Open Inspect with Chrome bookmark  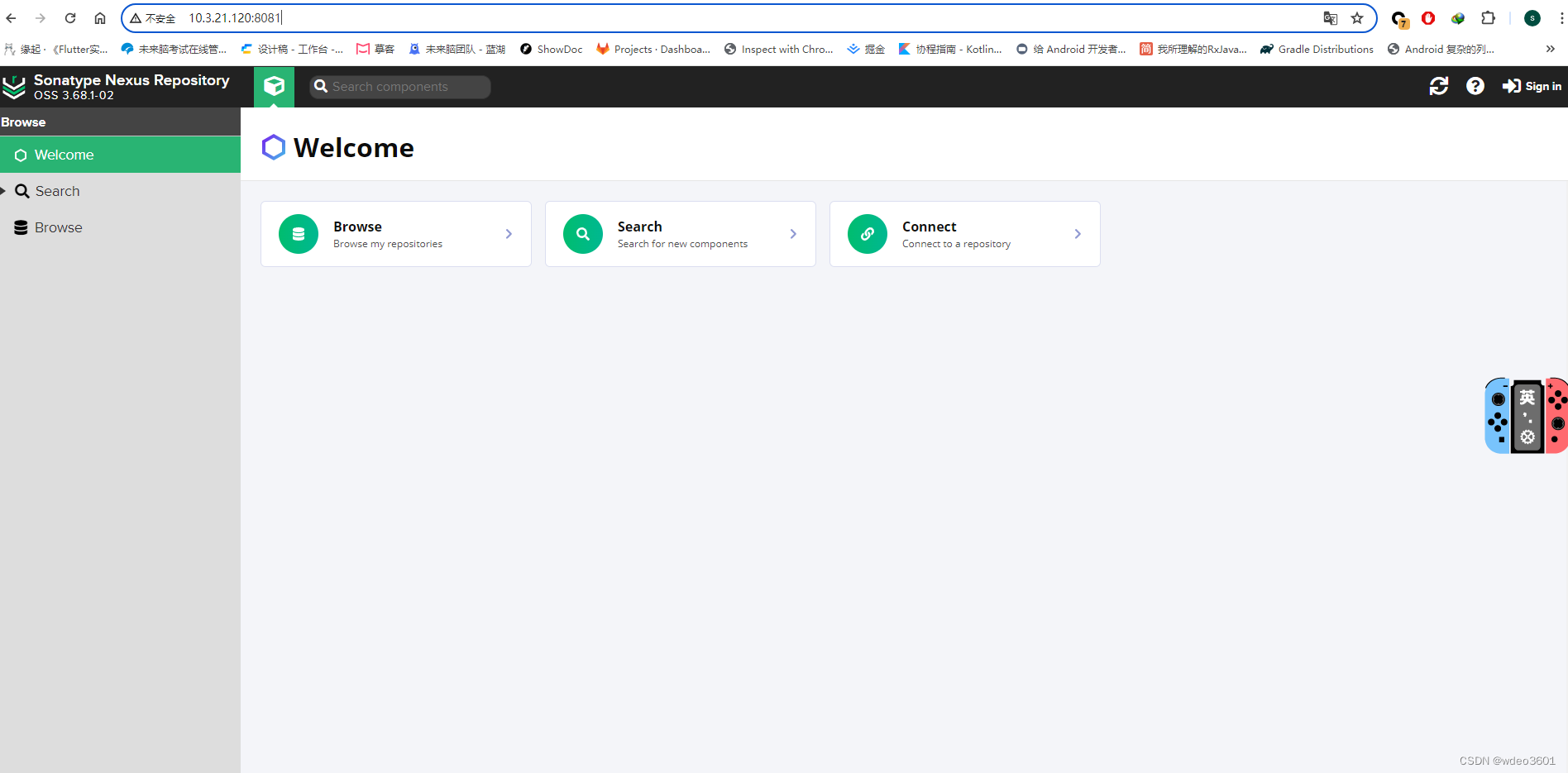779,50
